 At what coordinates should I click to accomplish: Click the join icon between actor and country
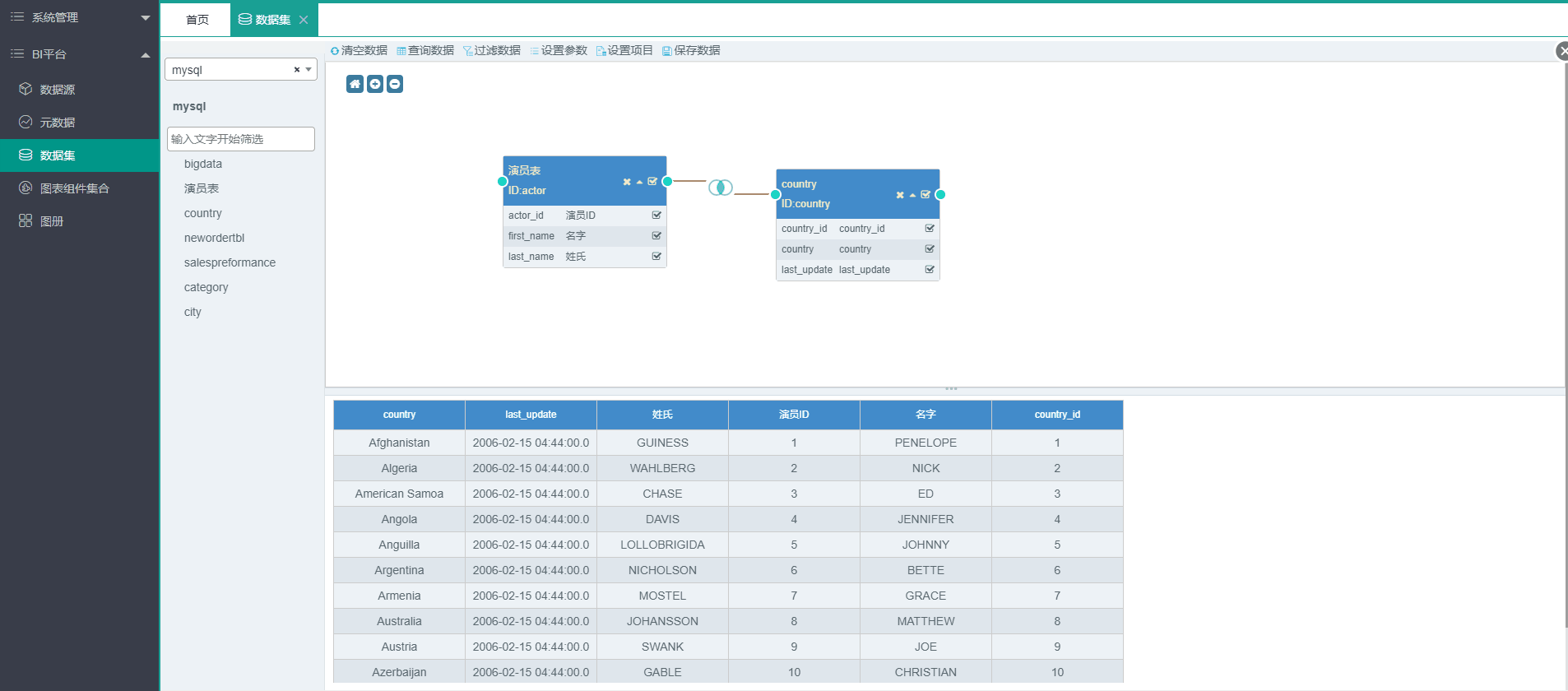tap(721, 188)
